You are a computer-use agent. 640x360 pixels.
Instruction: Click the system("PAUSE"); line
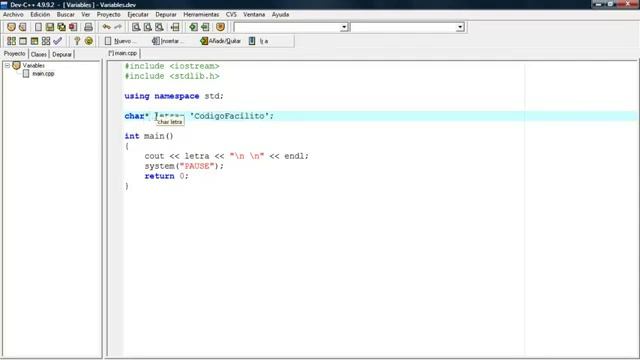tap(184, 166)
